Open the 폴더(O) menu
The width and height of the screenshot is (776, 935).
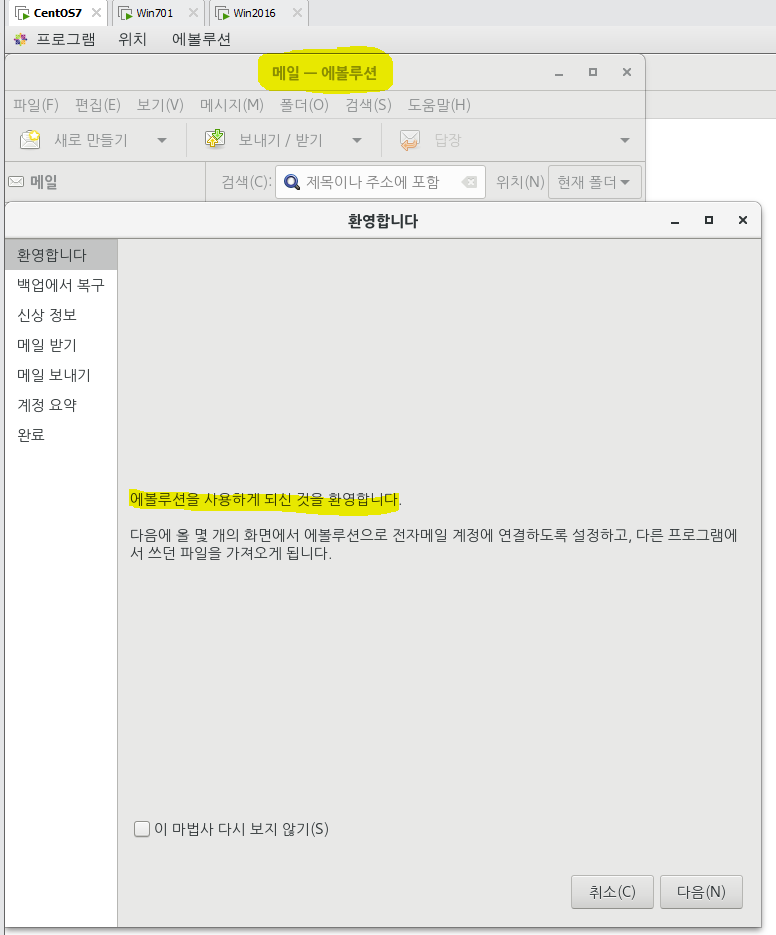tap(305, 105)
